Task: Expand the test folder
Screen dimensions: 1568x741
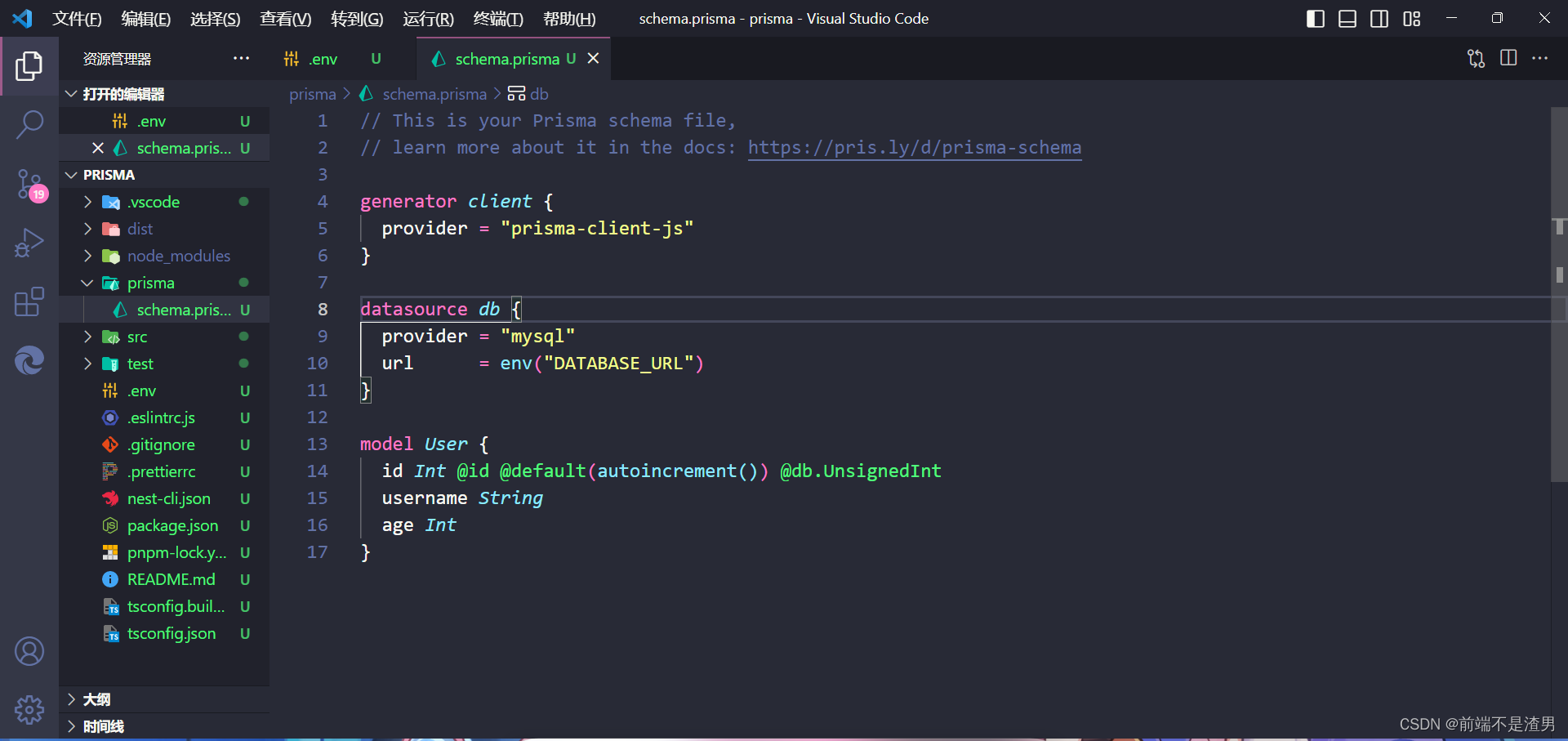Action: [164, 364]
